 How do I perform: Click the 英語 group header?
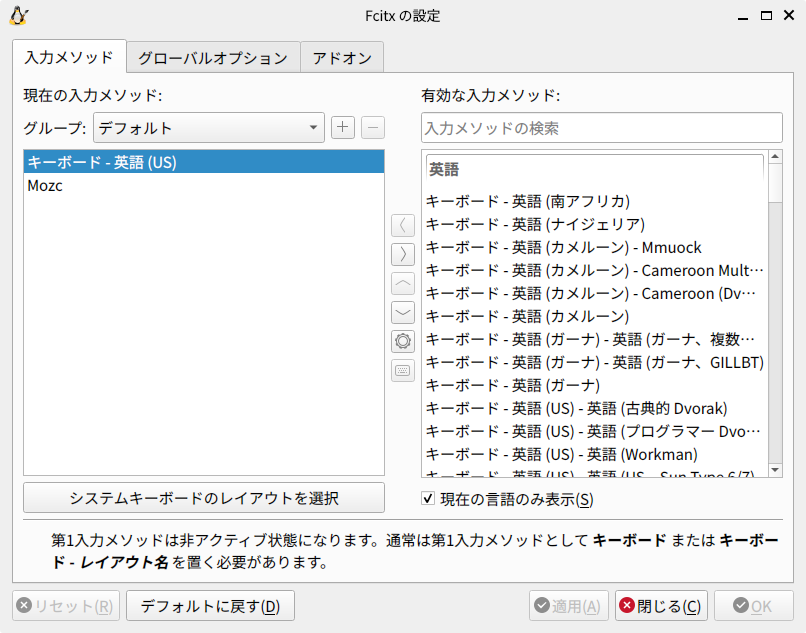[595, 169]
